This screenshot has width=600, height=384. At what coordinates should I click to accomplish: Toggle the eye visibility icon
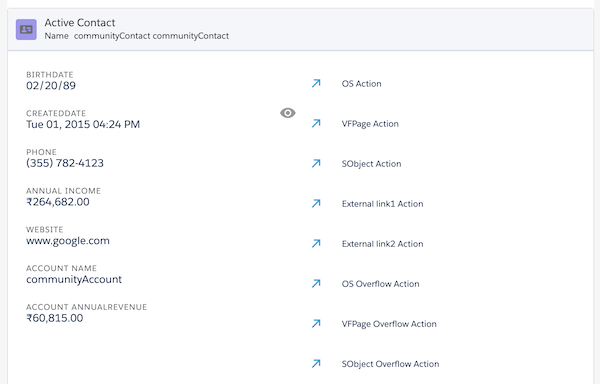click(x=288, y=113)
